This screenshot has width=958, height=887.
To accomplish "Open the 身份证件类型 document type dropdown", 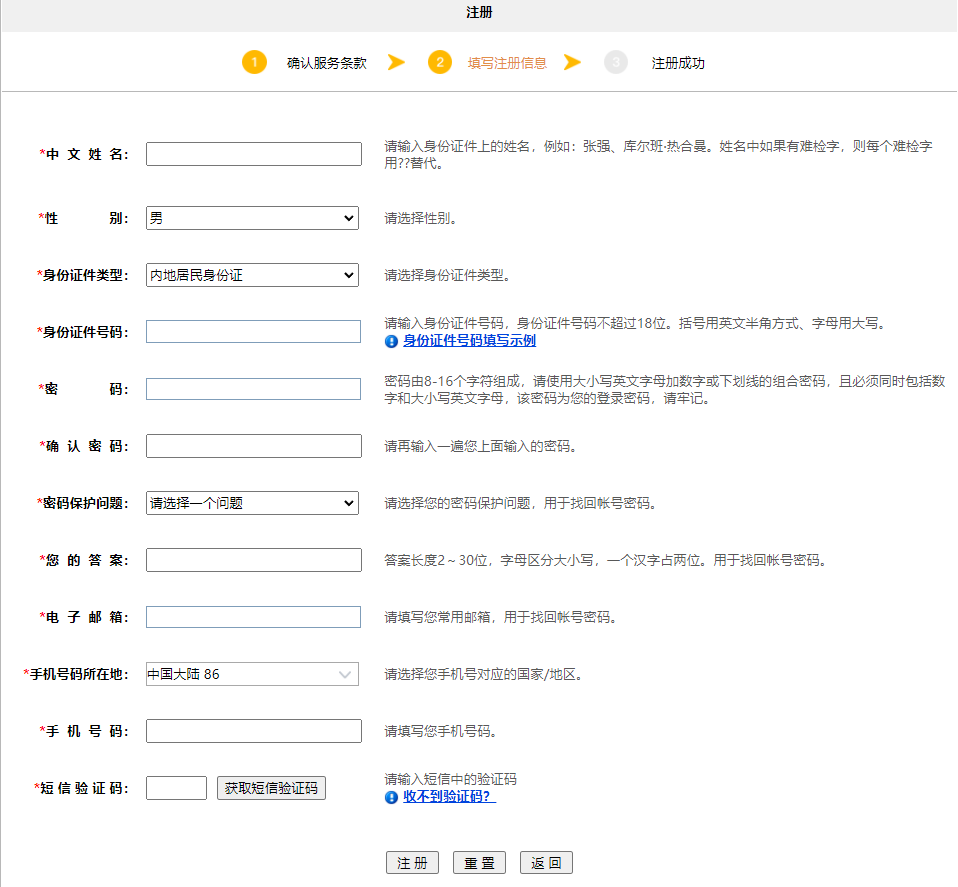I will [252, 274].
